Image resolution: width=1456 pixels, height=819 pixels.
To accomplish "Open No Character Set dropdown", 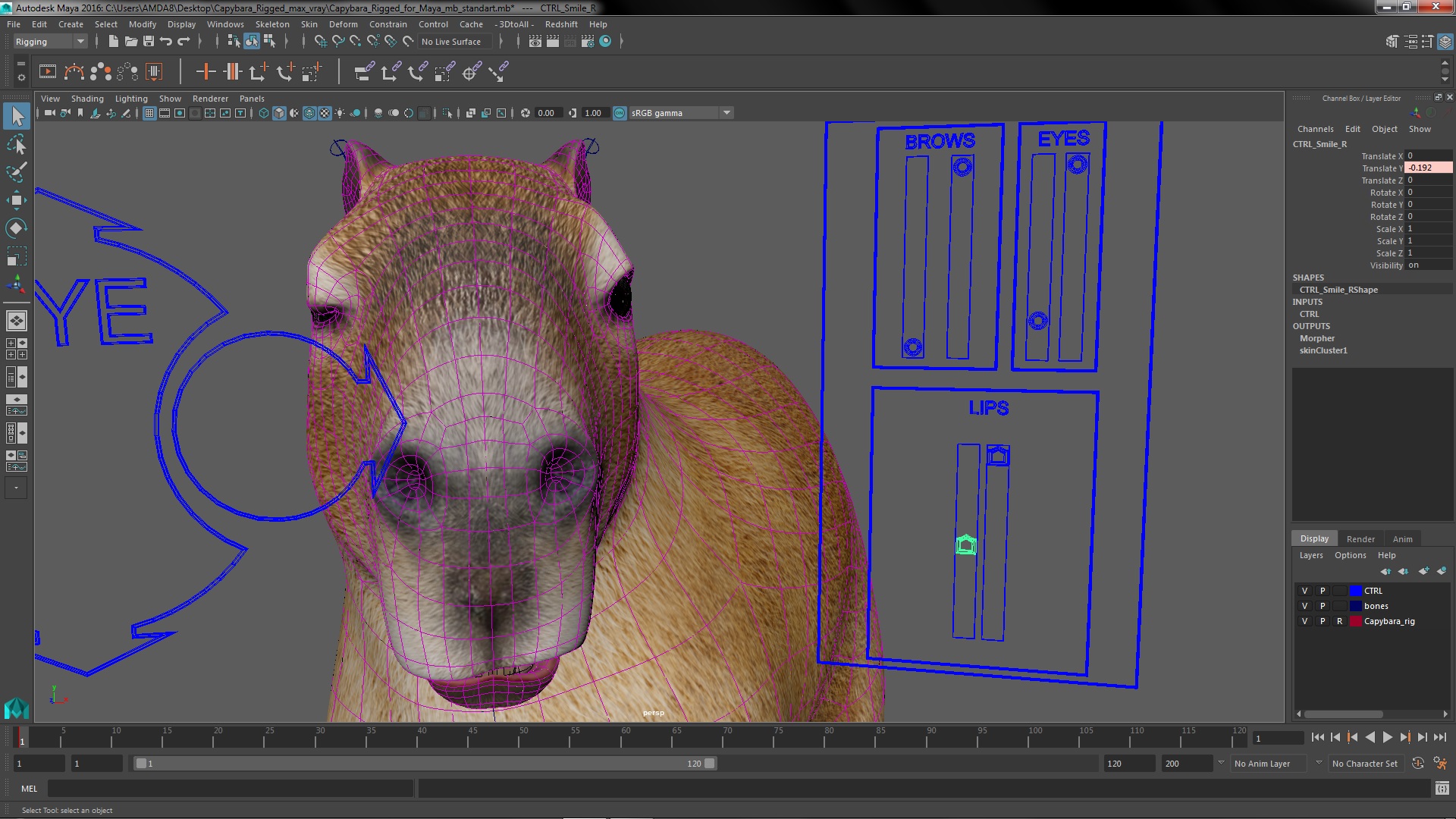I will pyautogui.click(x=1367, y=764).
